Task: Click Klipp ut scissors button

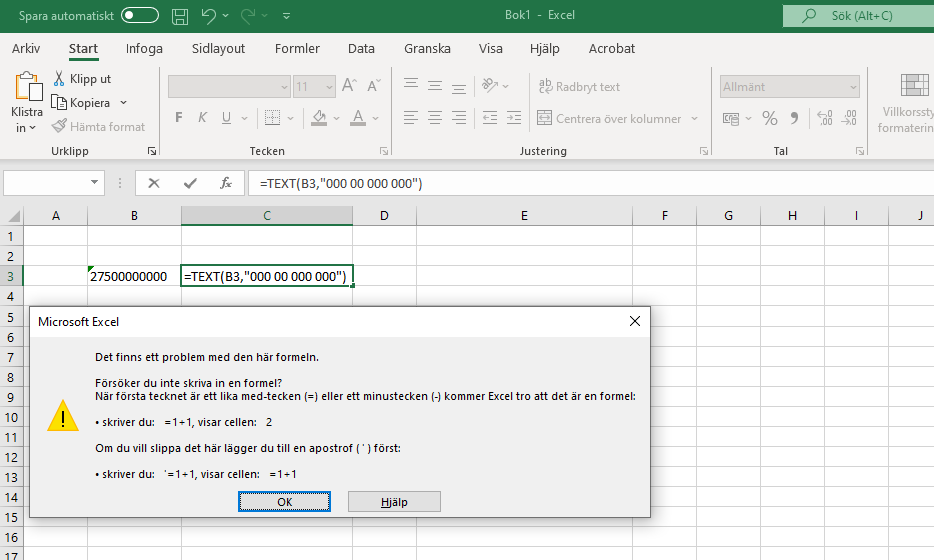Action: [82, 79]
